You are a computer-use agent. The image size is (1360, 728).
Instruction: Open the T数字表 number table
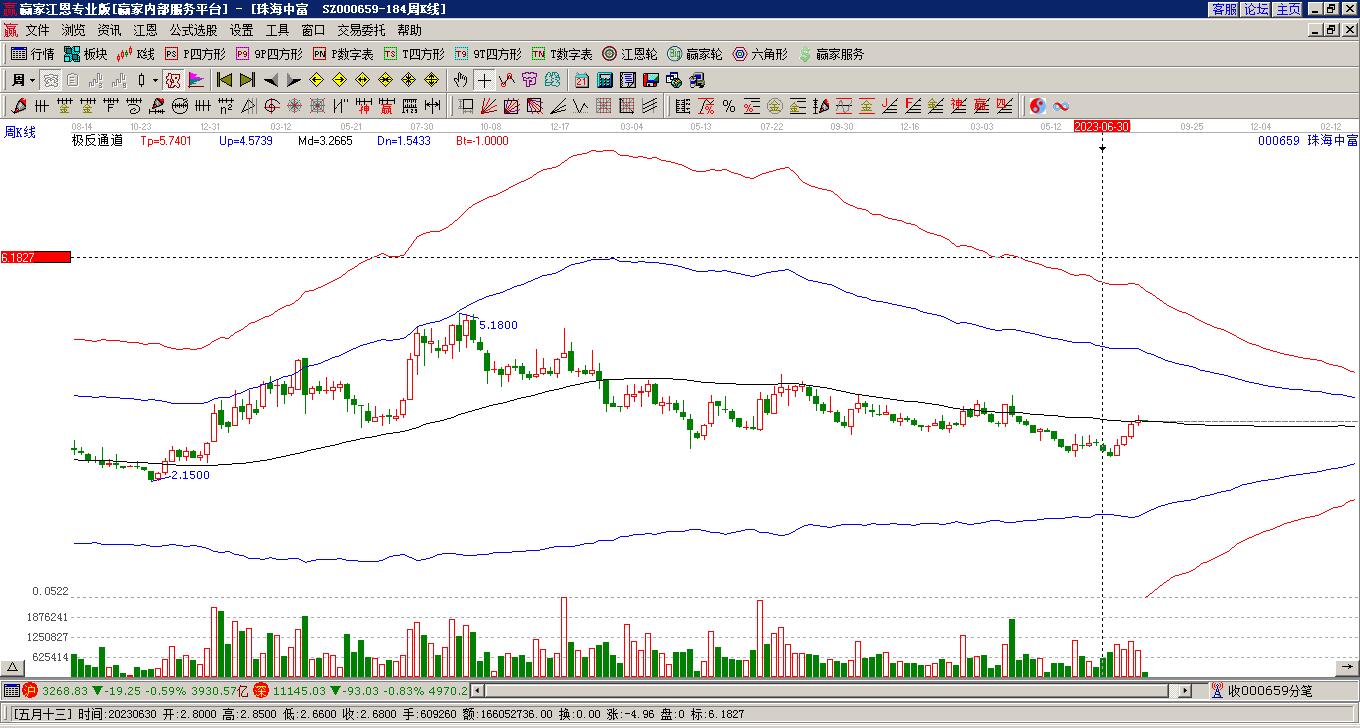pos(562,54)
